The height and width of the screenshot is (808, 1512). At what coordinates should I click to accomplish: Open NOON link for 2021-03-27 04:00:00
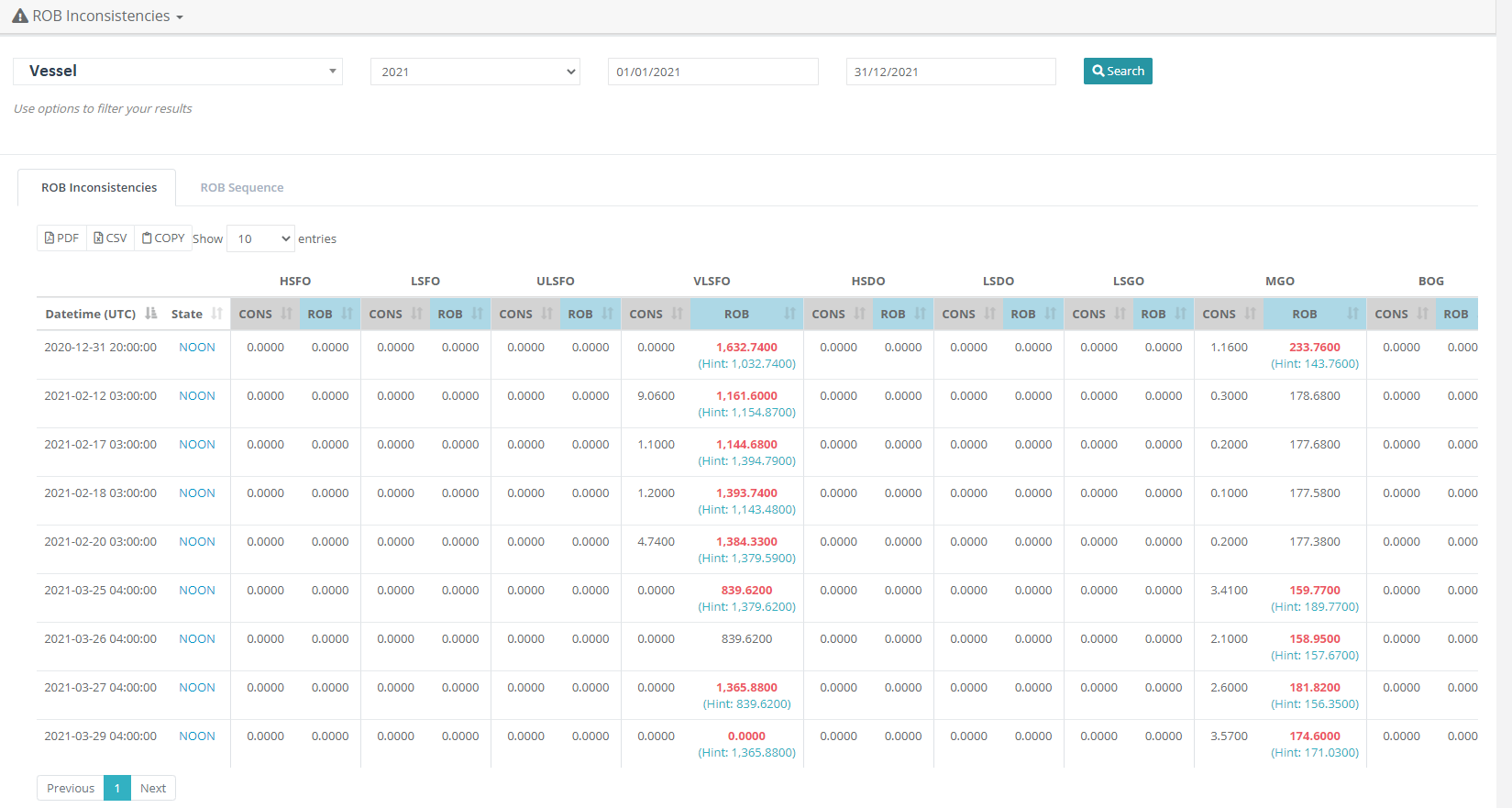pos(197,688)
